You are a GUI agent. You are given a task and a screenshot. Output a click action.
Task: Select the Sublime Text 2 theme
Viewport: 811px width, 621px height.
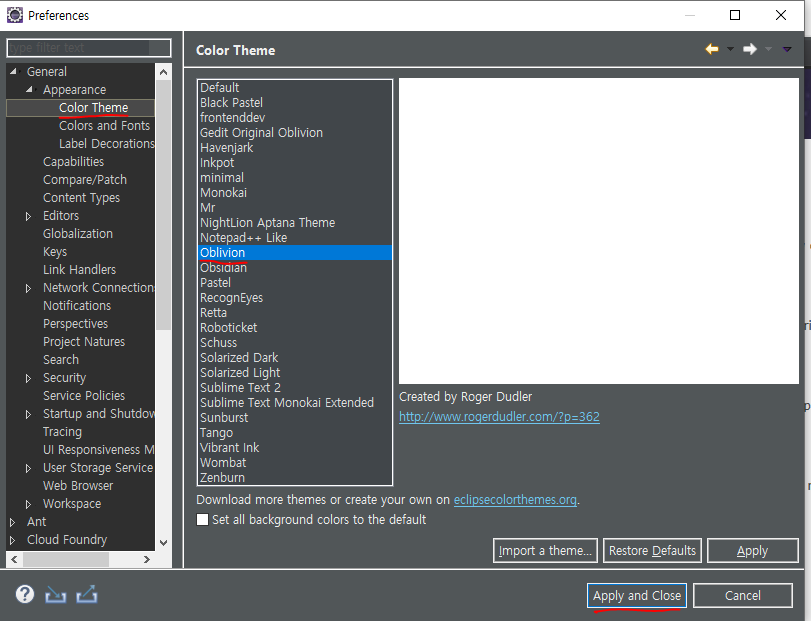pyautogui.click(x=295, y=387)
